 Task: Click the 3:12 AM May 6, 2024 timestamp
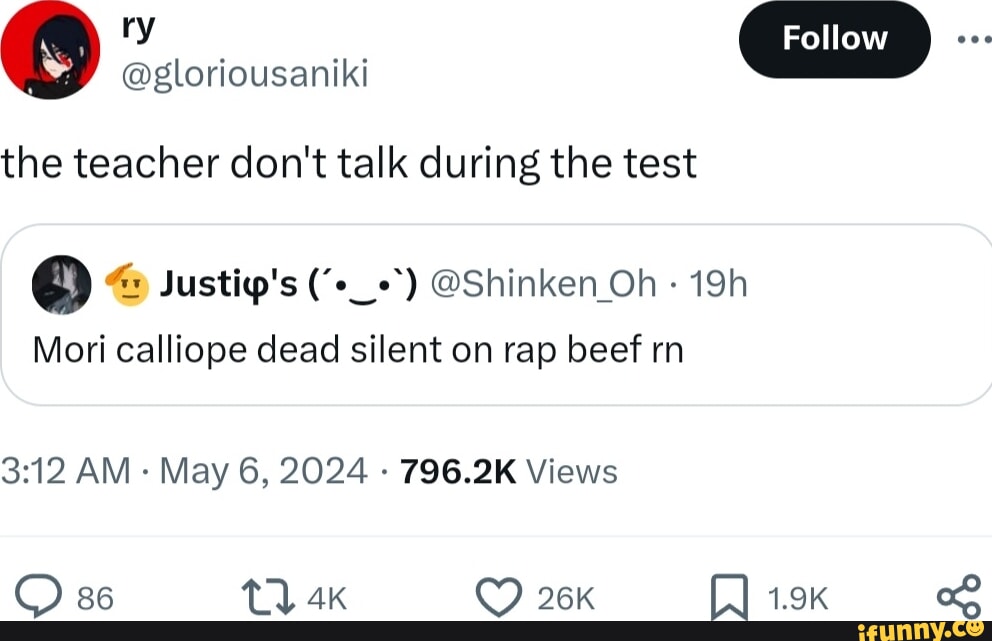coord(184,471)
